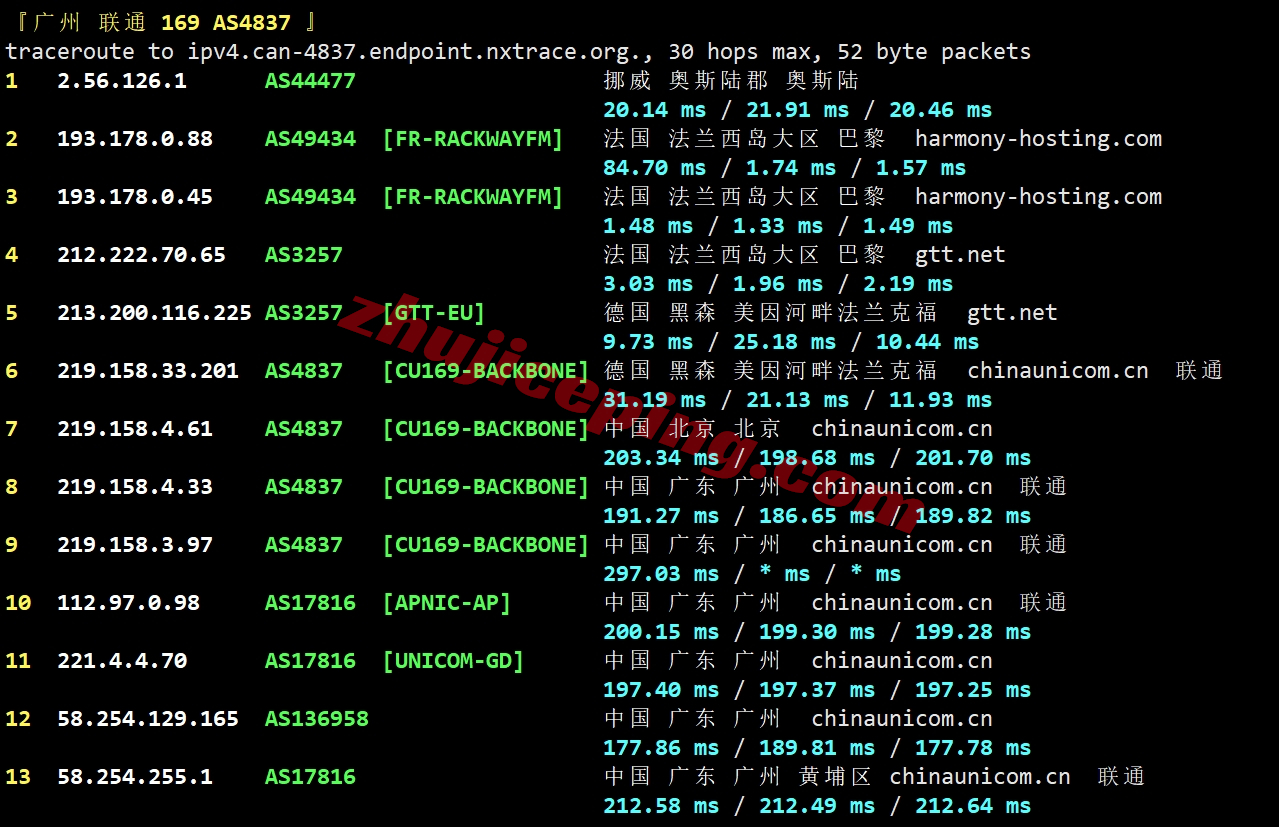Click the latency value 84.70 ms

[655, 168]
